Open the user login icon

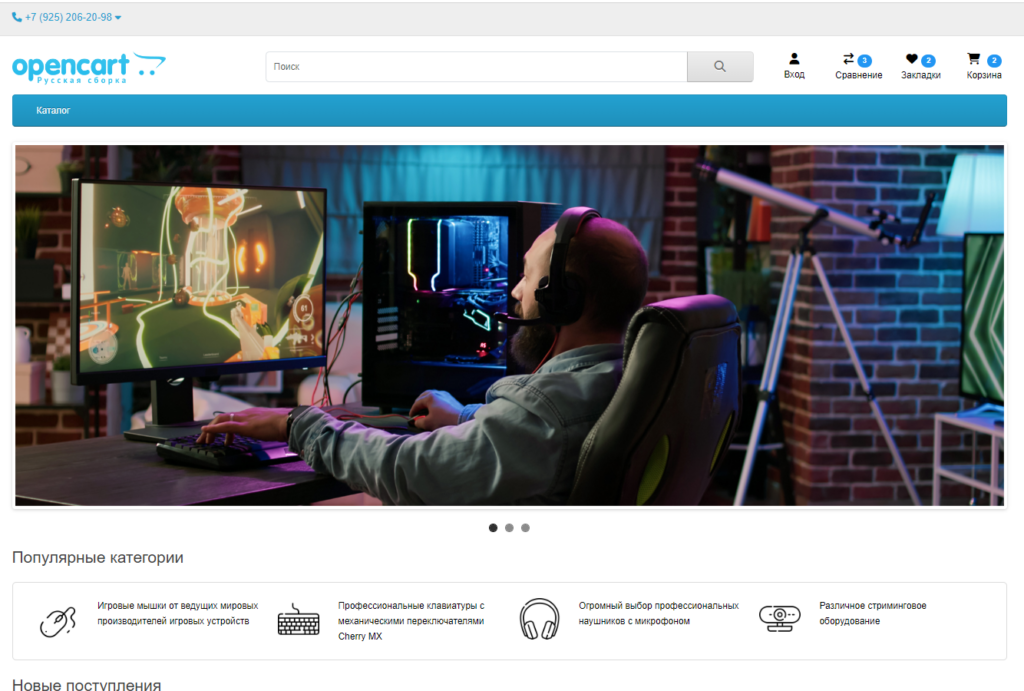click(794, 59)
